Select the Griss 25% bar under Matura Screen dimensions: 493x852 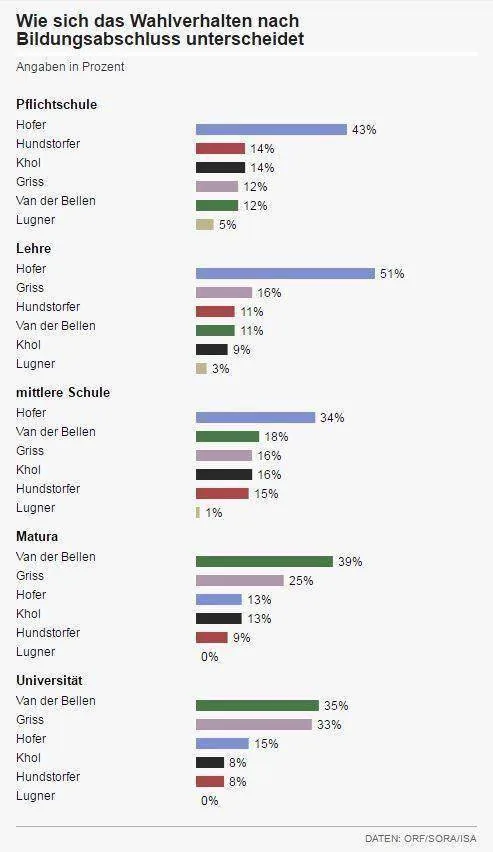(240, 580)
